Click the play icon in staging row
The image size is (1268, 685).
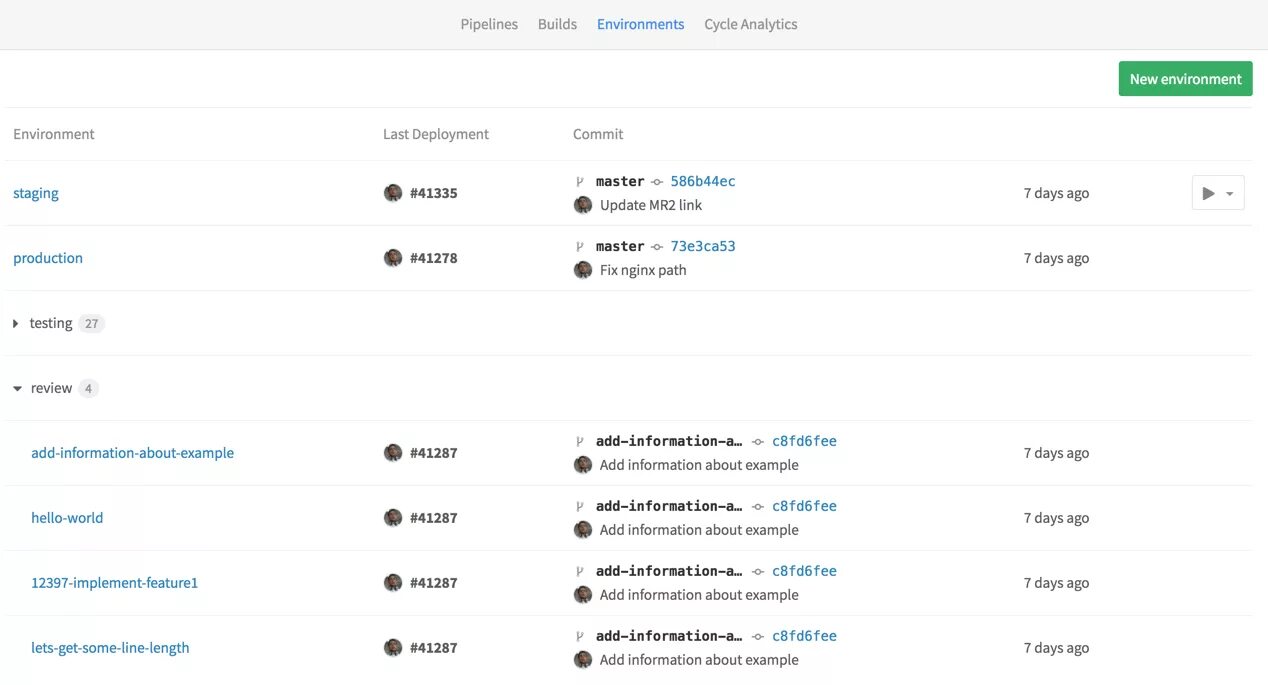tap(1208, 193)
